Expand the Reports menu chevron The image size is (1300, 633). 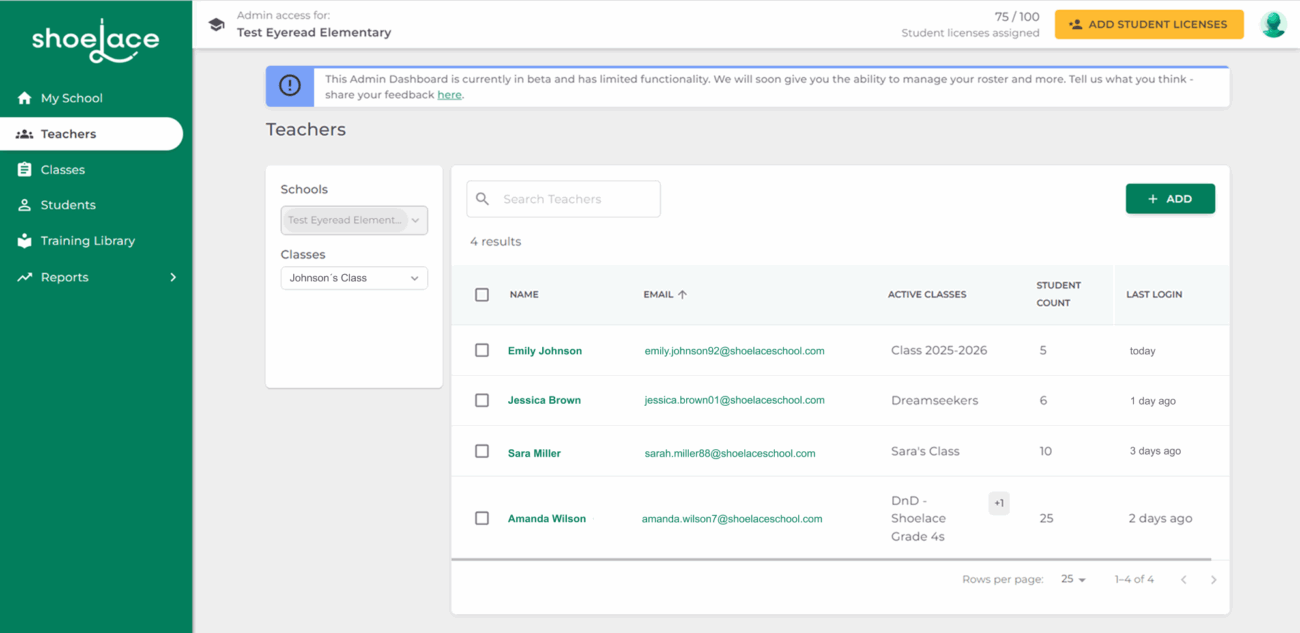172,277
